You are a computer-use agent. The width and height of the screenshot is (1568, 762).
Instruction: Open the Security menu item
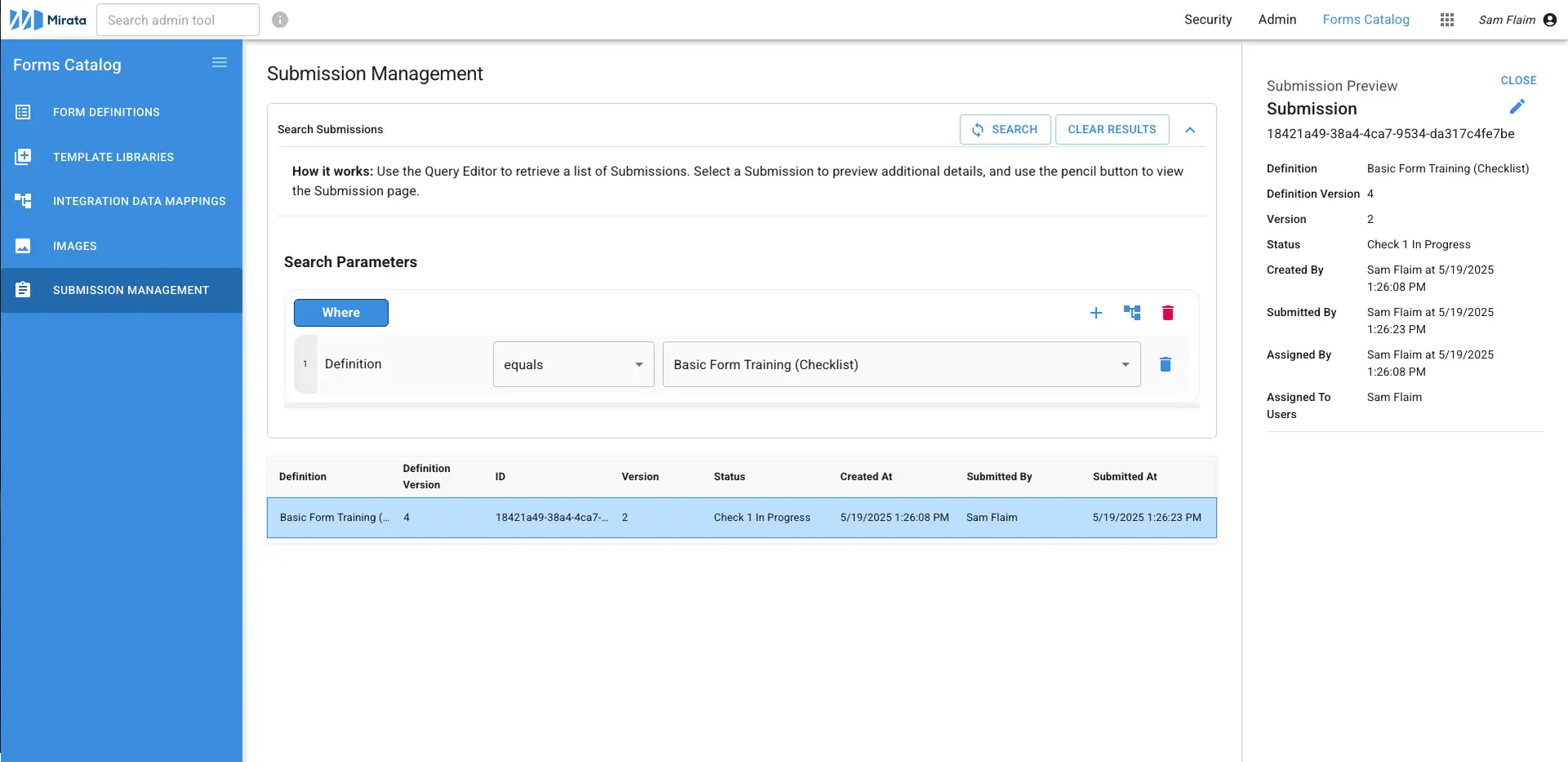[x=1208, y=20]
